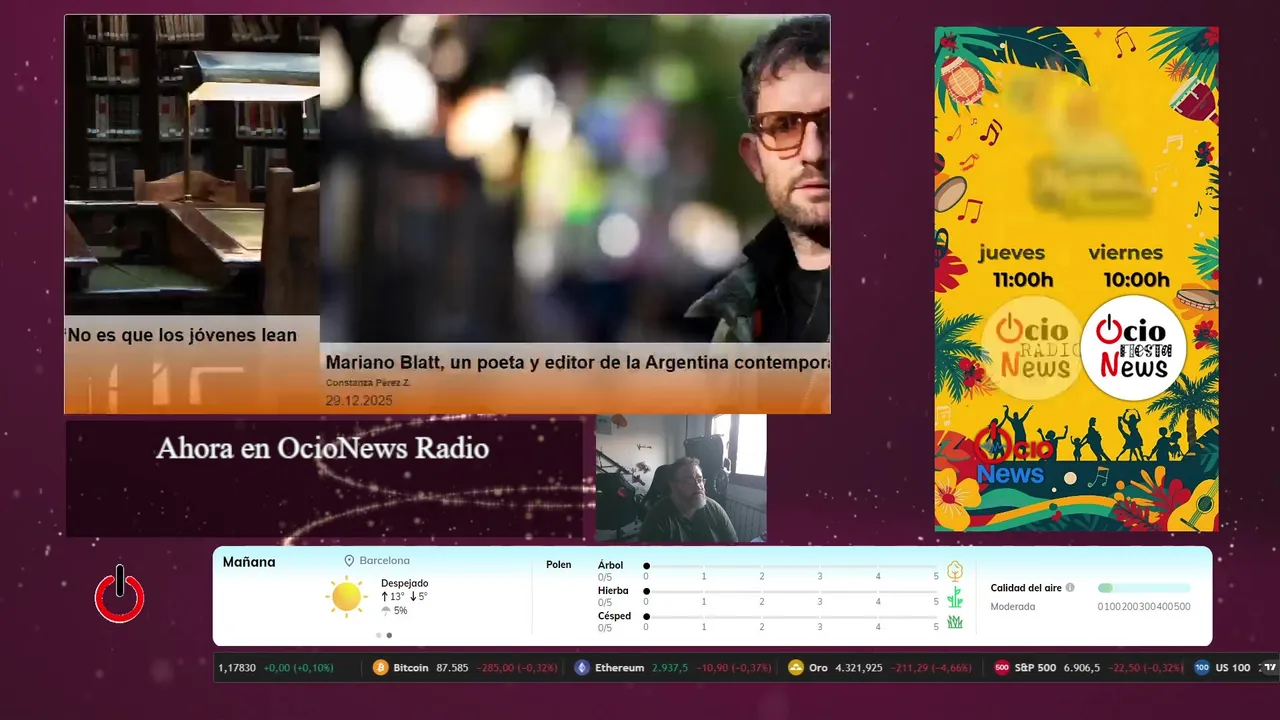Click the 'Ahora en OcioNews Radio' banner
The height and width of the screenshot is (720, 1280).
[x=323, y=477]
